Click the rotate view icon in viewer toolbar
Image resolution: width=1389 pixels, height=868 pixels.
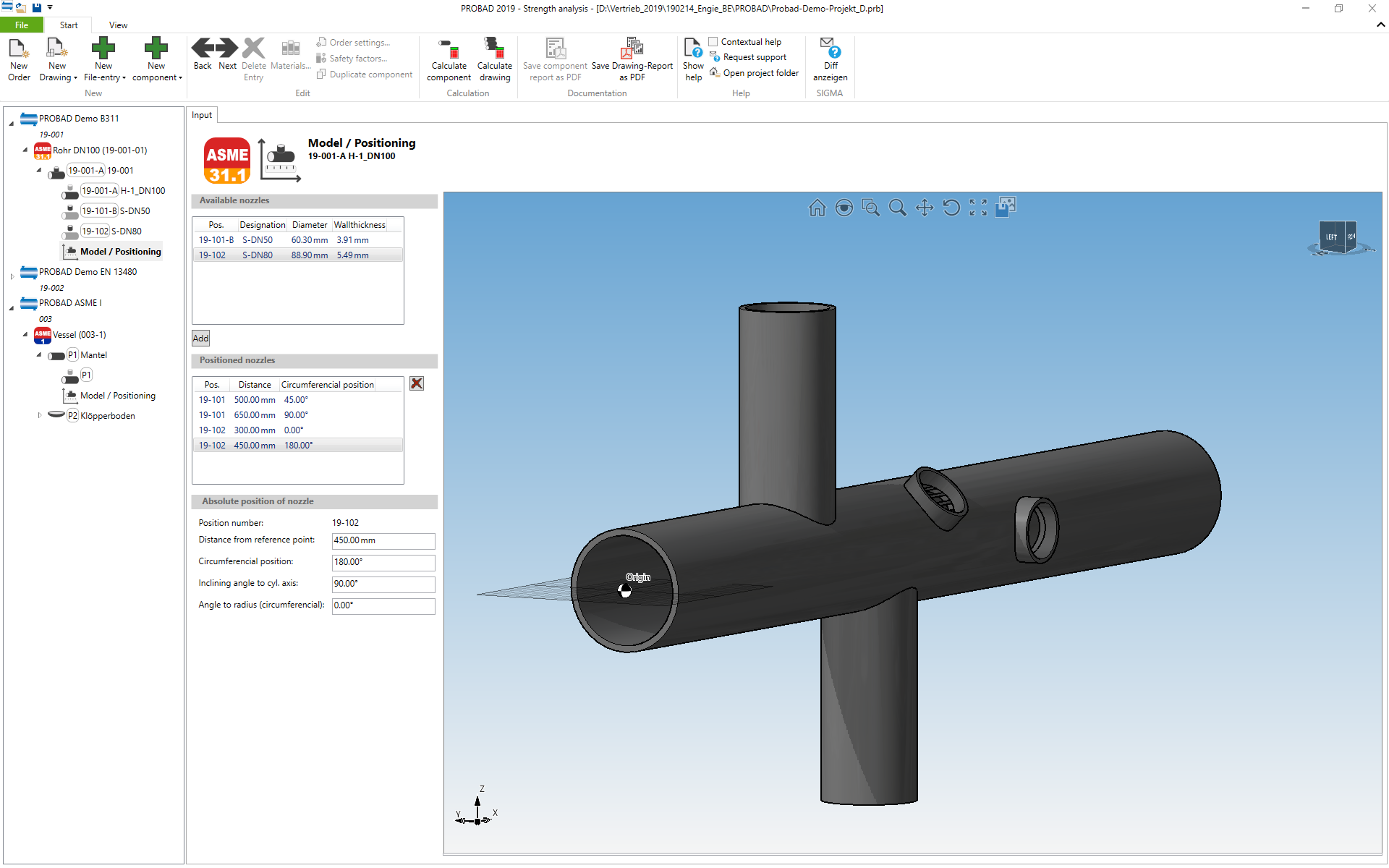tap(951, 208)
